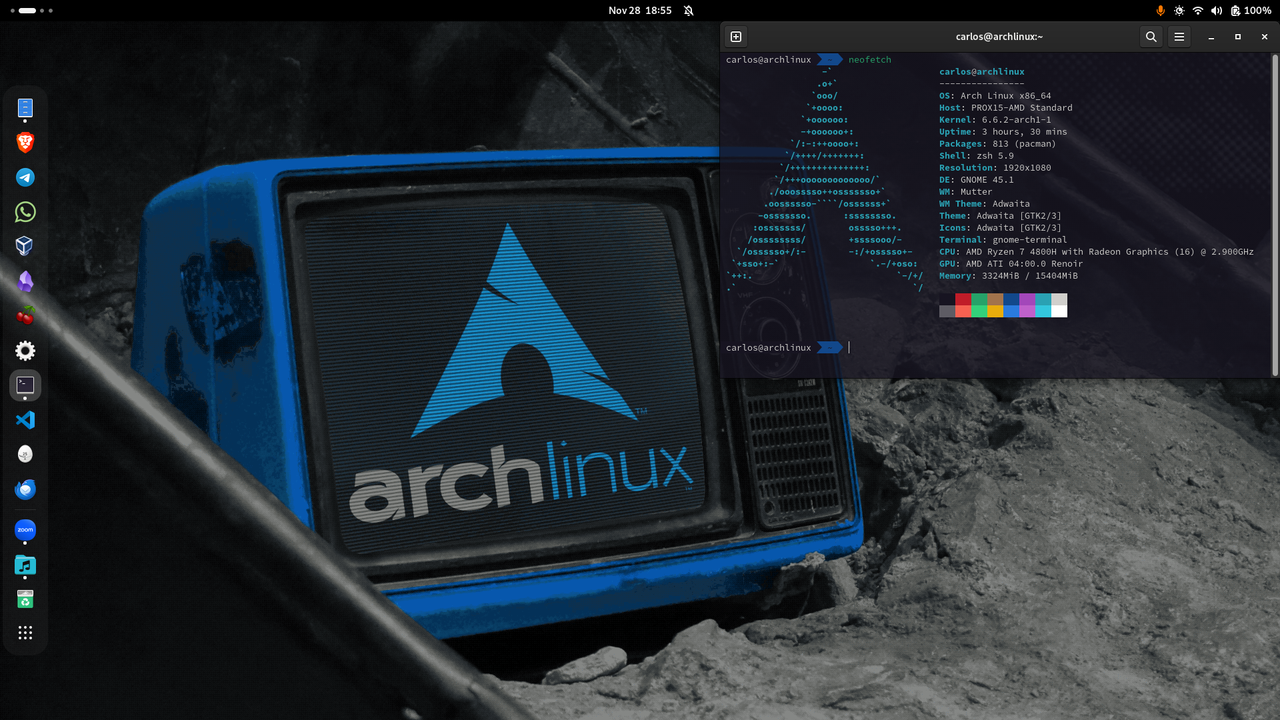This screenshot has height=720, width=1280.
Task: Select the Icons: Adwaita line
Action: (x=1000, y=228)
